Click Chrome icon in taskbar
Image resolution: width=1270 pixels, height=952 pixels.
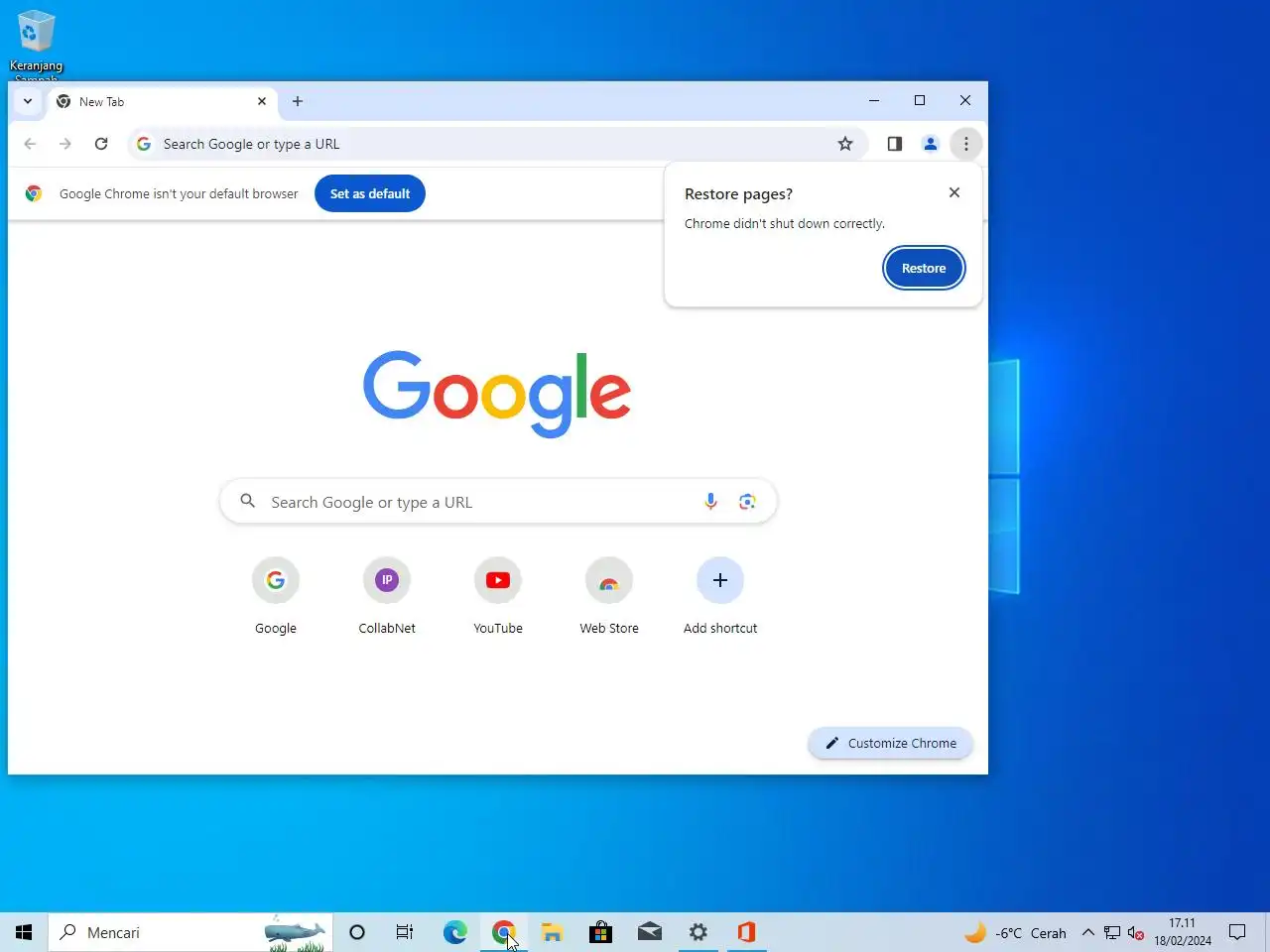pos(503,932)
